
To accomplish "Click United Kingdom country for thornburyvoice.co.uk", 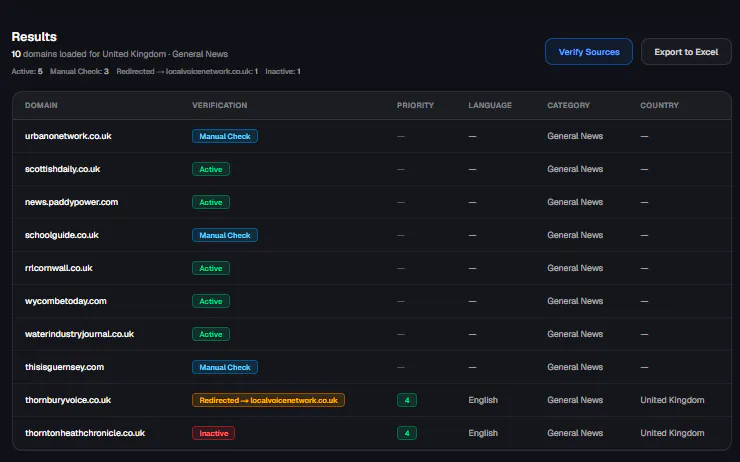I will 672,400.
